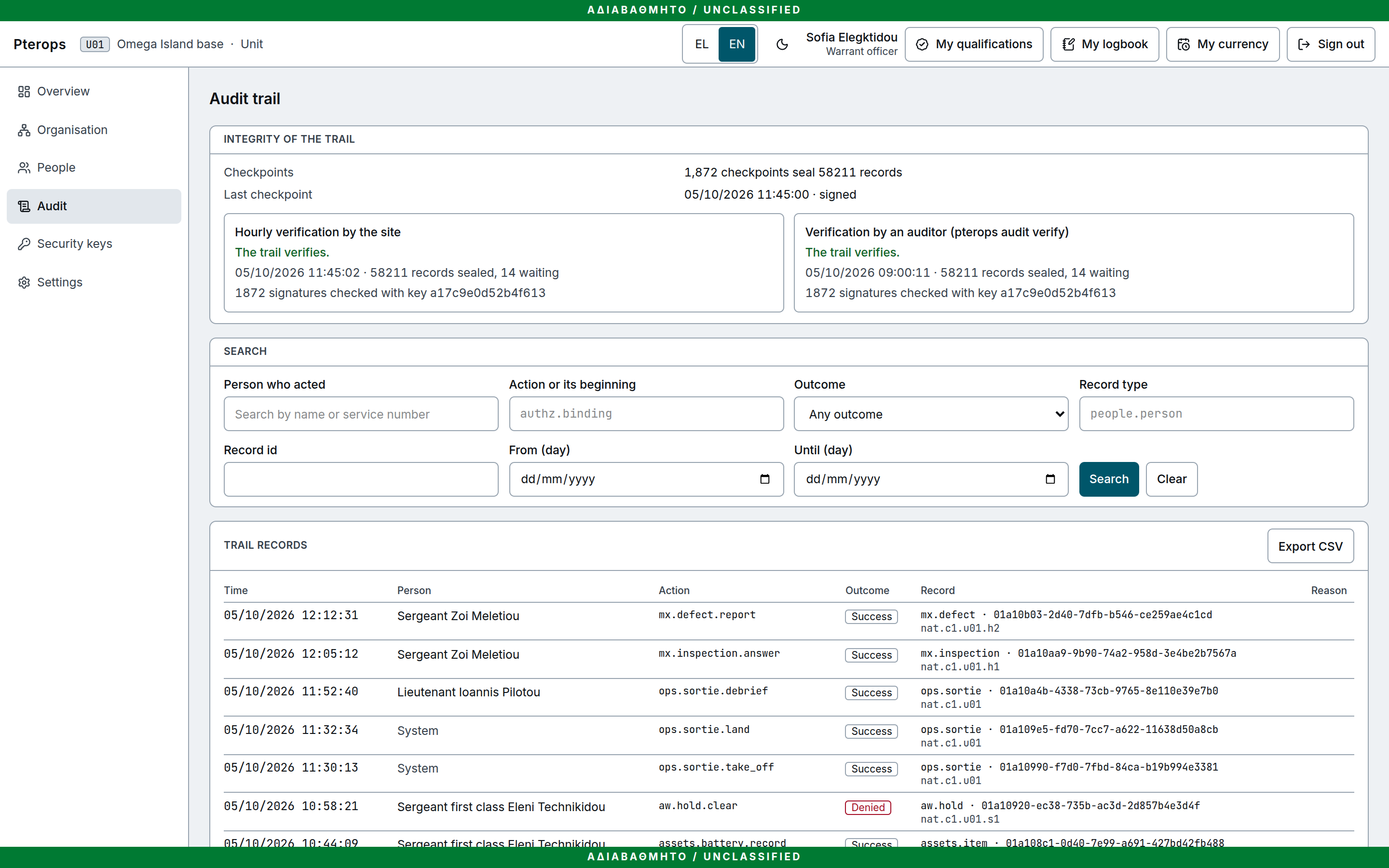Viewport: 1389px width, 868px height.
Task: Go to Organisation section
Action: point(94,130)
